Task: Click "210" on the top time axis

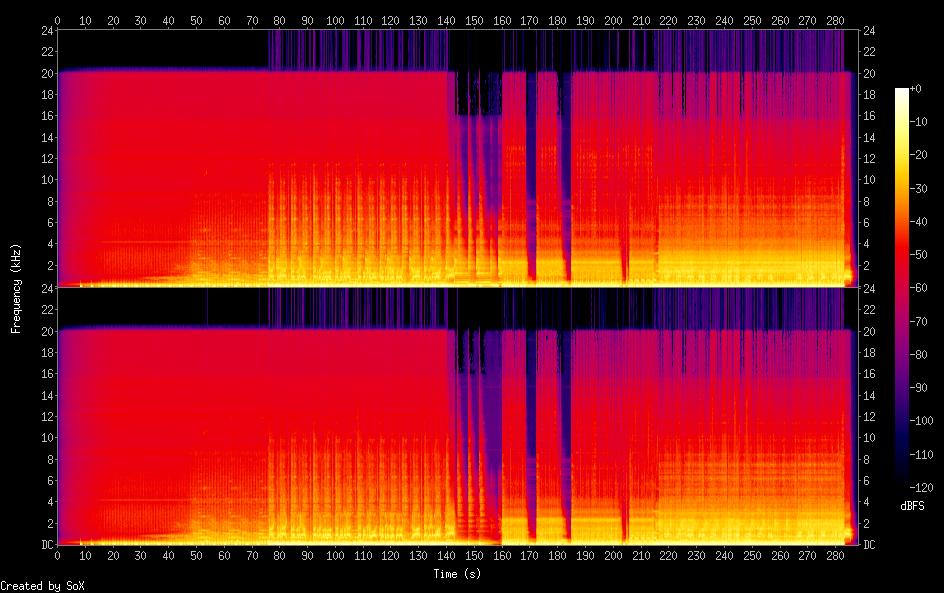Action: [x=641, y=20]
